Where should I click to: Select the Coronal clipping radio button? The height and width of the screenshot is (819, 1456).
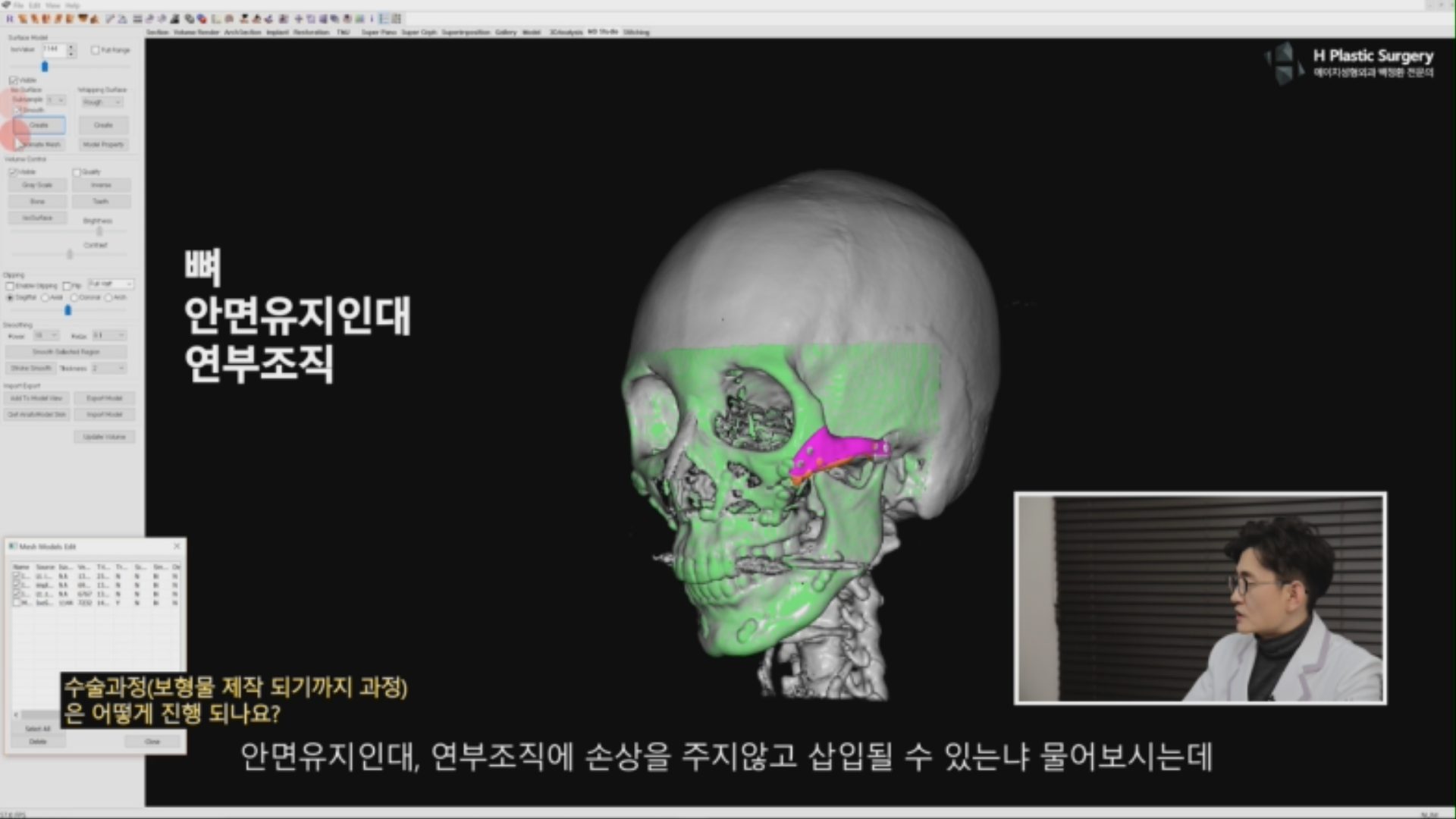74,298
